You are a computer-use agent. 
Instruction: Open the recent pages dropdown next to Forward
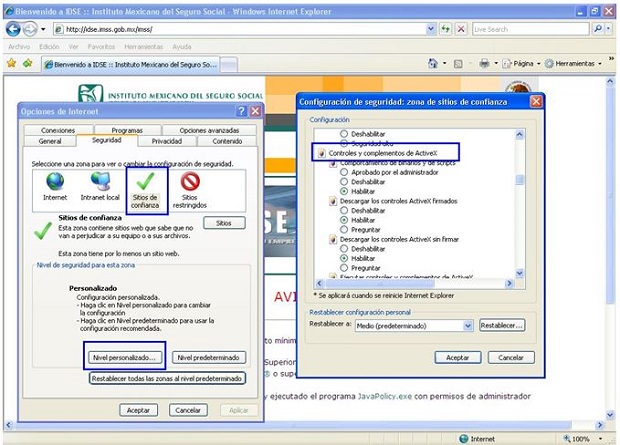(x=43, y=29)
